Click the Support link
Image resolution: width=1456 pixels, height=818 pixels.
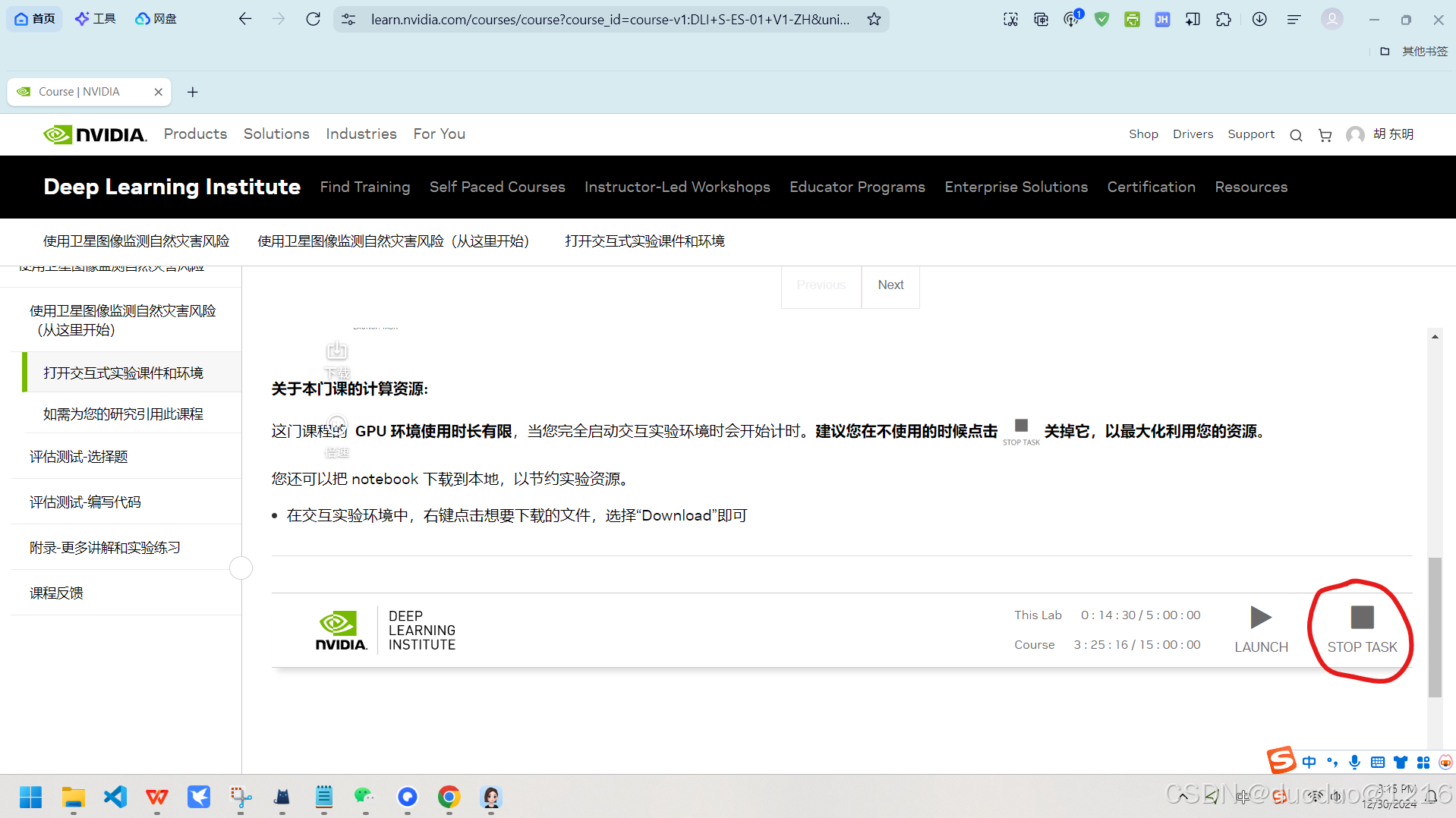click(x=1251, y=134)
